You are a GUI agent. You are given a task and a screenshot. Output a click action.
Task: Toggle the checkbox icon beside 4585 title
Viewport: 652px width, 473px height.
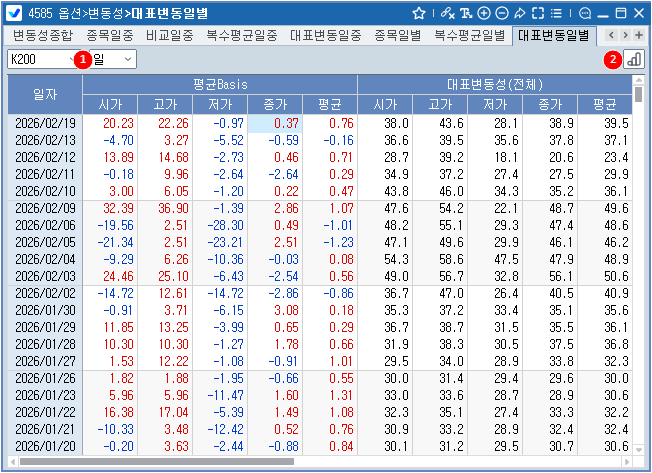pyautogui.click(x=14, y=13)
